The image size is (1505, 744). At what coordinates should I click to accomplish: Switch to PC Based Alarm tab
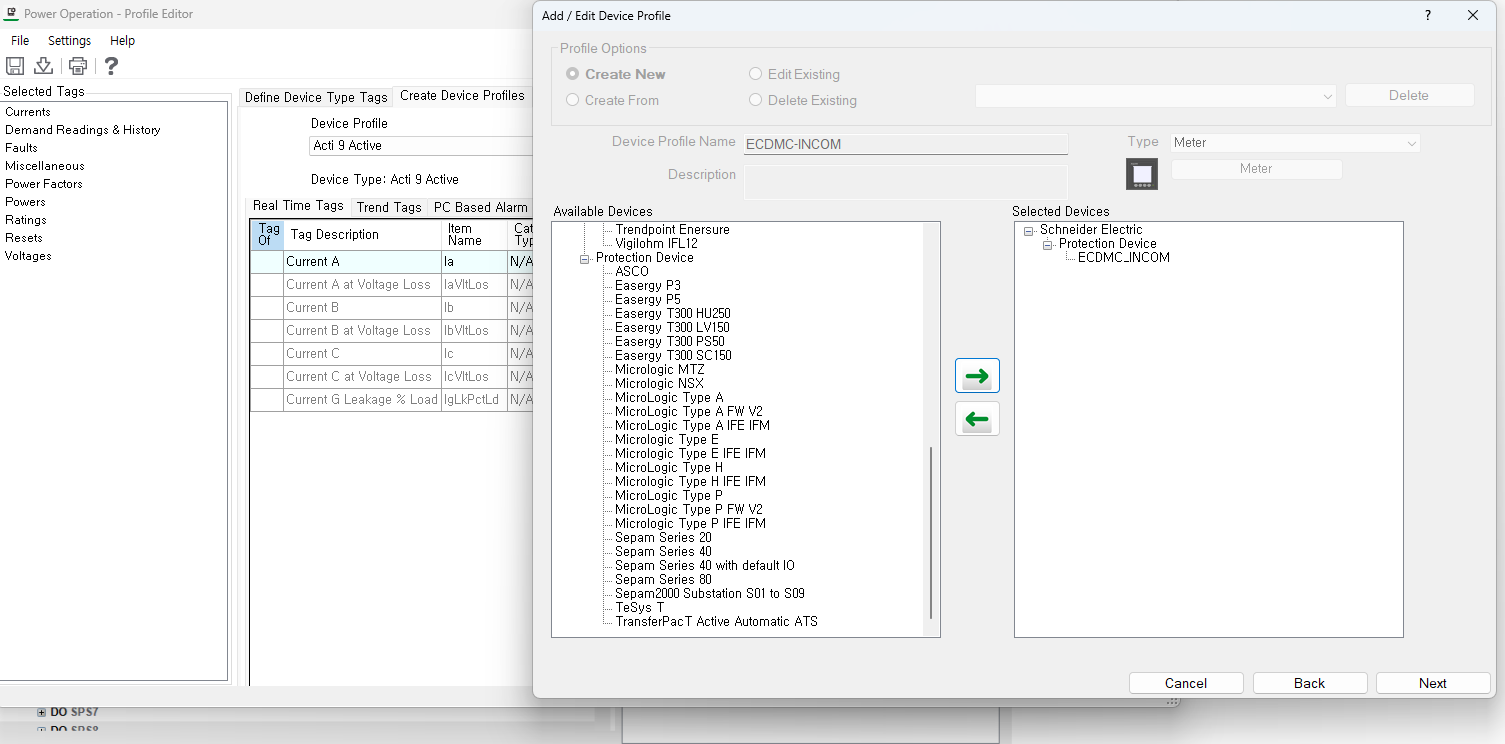(480, 207)
